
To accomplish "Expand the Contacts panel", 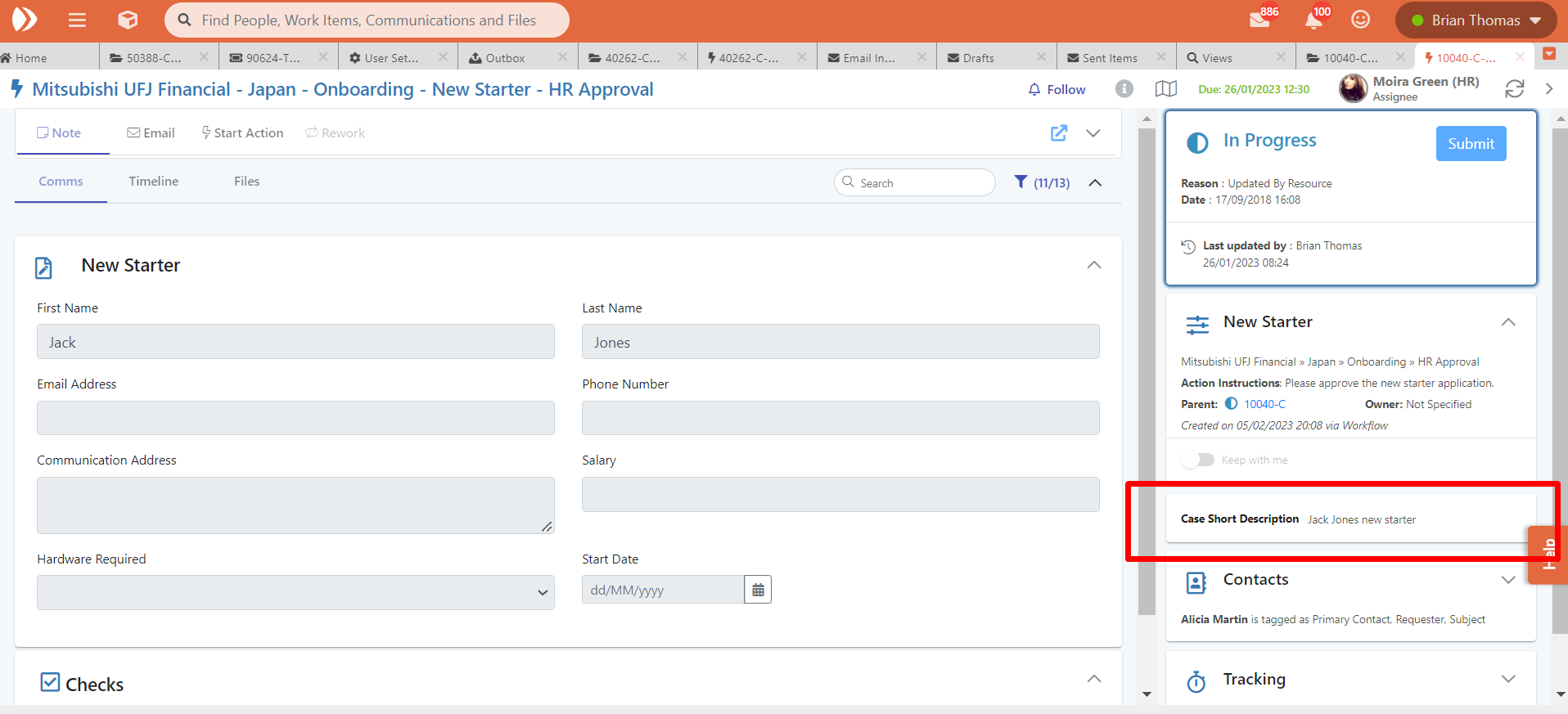I will pyautogui.click(x=1507, y=580).
